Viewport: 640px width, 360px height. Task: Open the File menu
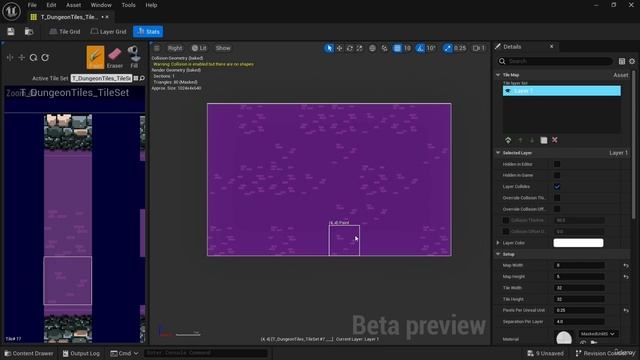32,5
